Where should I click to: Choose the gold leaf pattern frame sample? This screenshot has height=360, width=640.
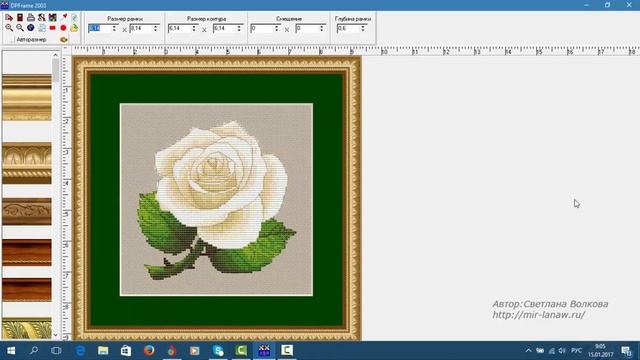point(27,328)
